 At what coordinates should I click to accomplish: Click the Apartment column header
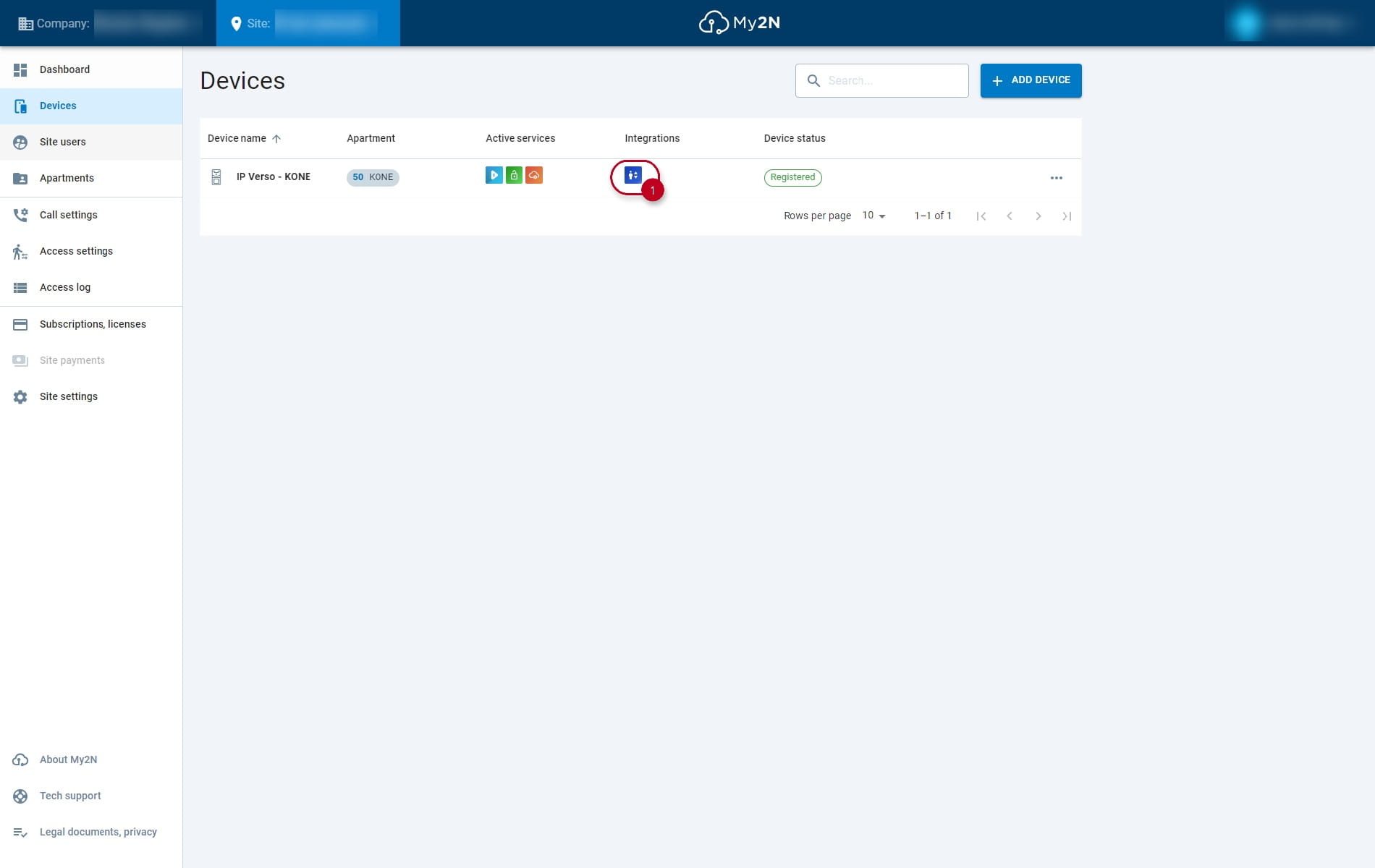(371, 138)
